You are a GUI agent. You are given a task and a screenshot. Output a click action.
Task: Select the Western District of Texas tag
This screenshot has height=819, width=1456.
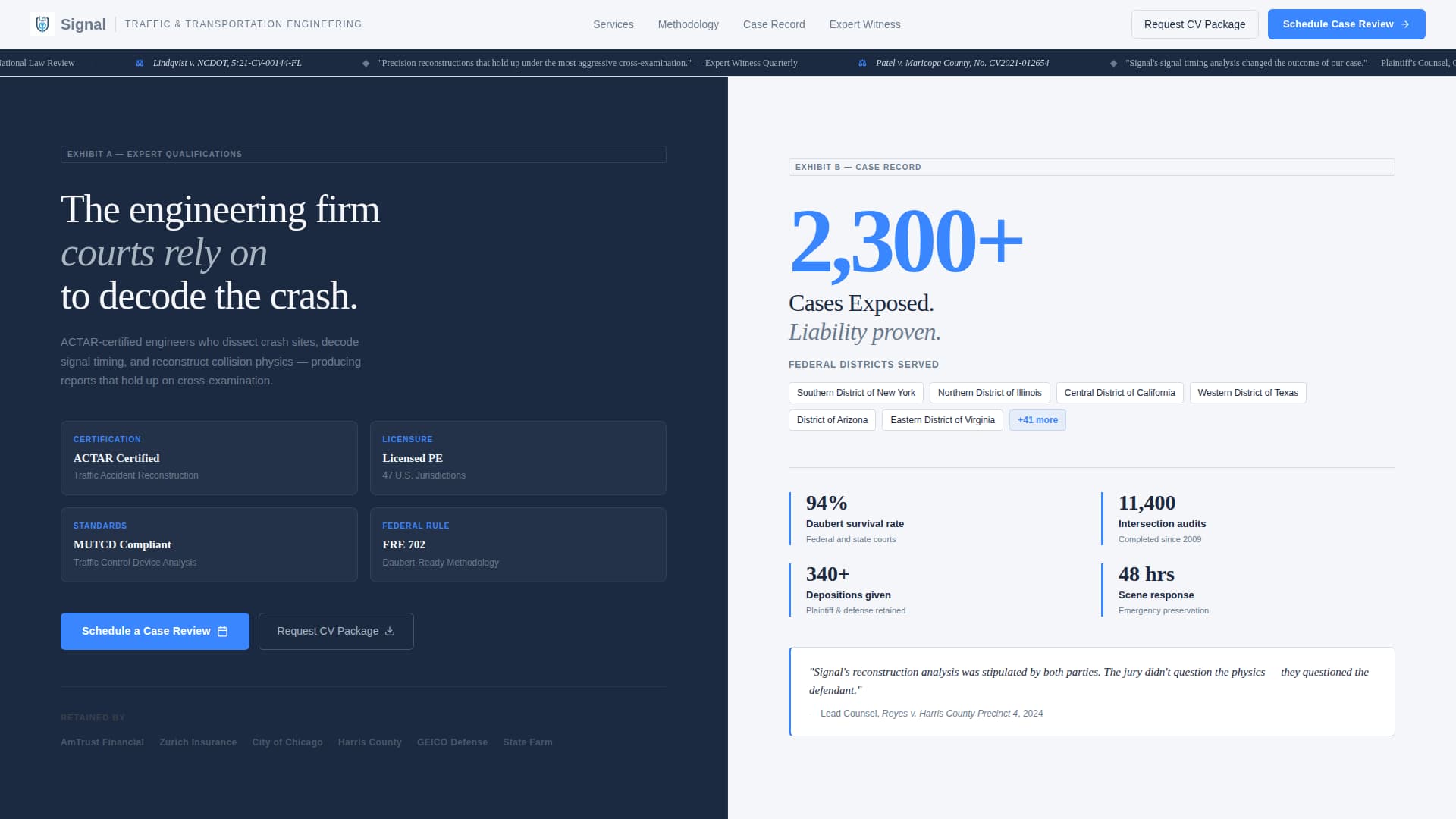1247,393
